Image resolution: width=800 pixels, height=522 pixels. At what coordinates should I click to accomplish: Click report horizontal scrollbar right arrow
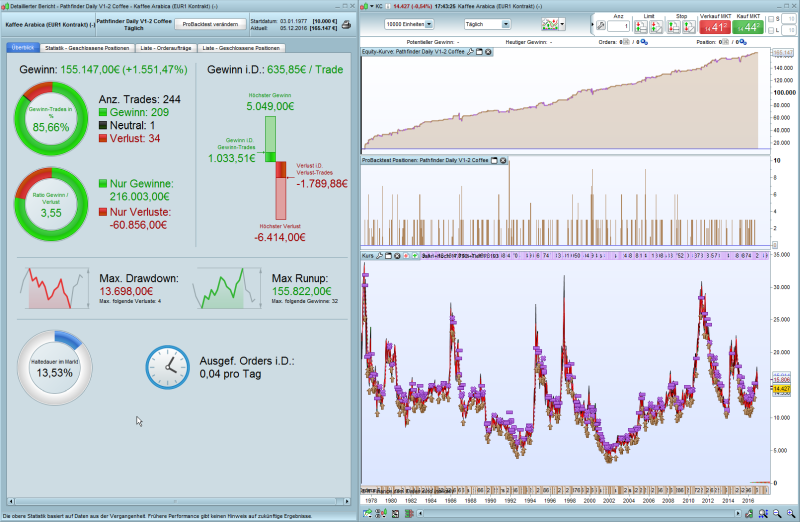pos(347,502)
